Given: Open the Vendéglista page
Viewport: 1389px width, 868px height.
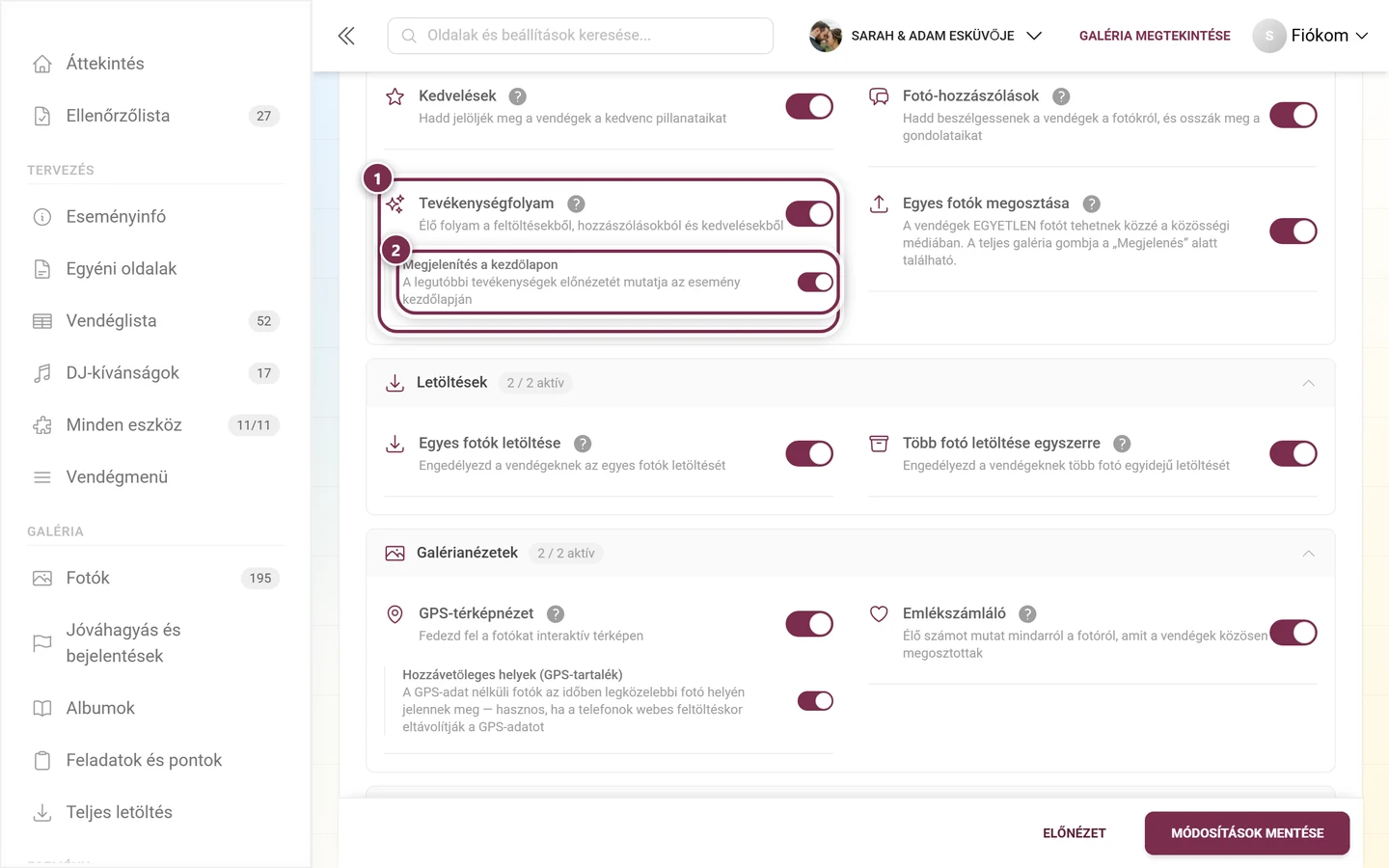Looking at the screenshot, I should 155,321.
